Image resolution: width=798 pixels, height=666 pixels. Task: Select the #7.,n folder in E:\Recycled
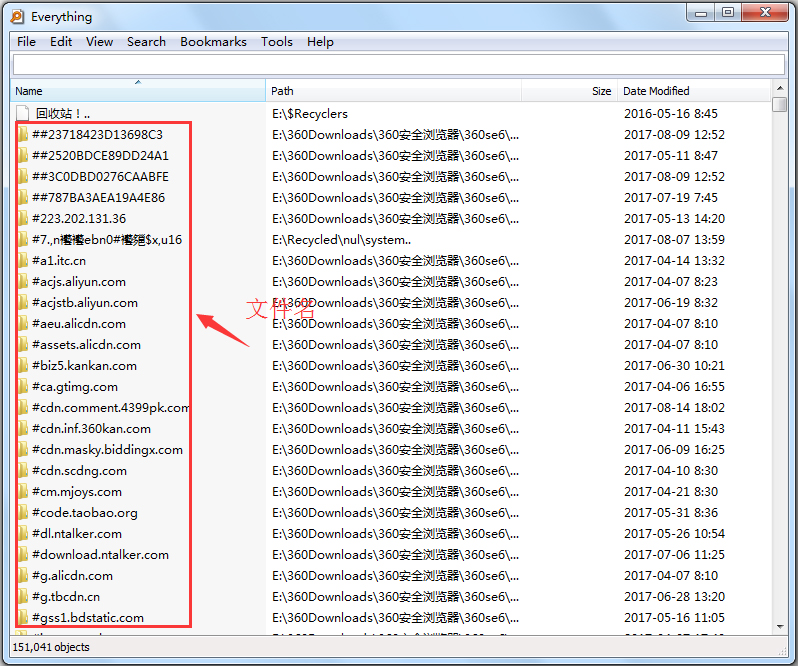[x=107, y=239]
